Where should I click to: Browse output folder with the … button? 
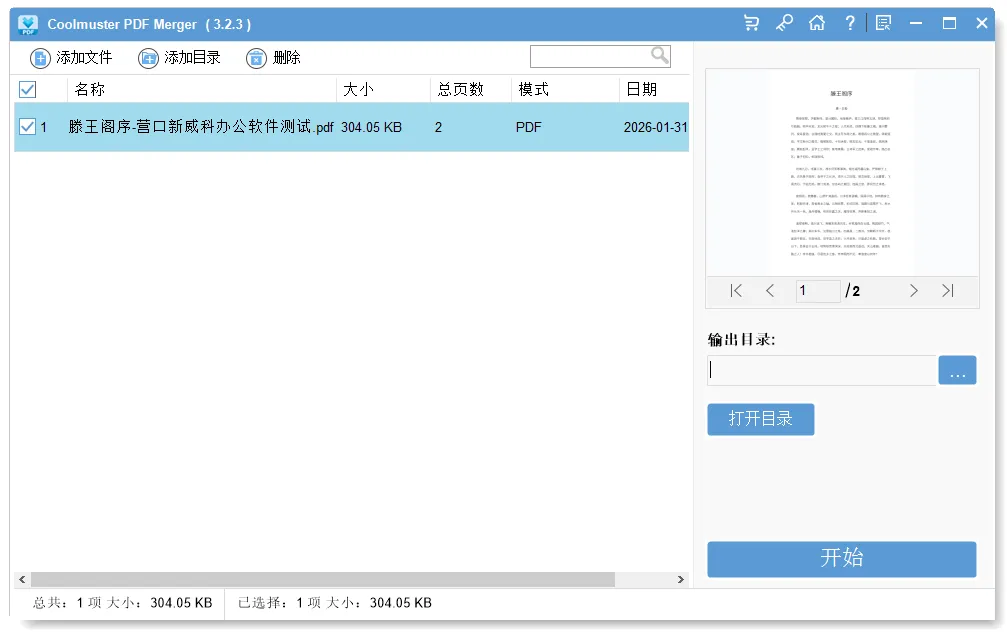point(958,370)
